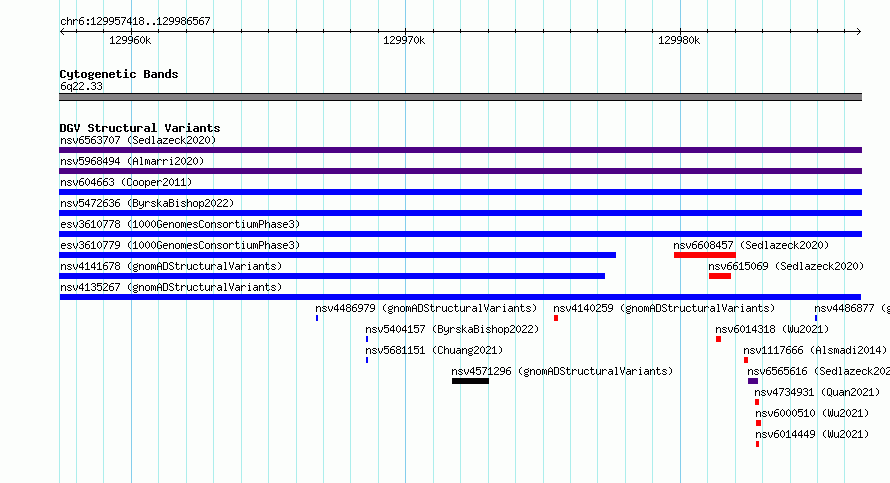Viewport: 890px width, 483px height.
Task: Click the left arrowhead of the ruler
Action: 62,32
